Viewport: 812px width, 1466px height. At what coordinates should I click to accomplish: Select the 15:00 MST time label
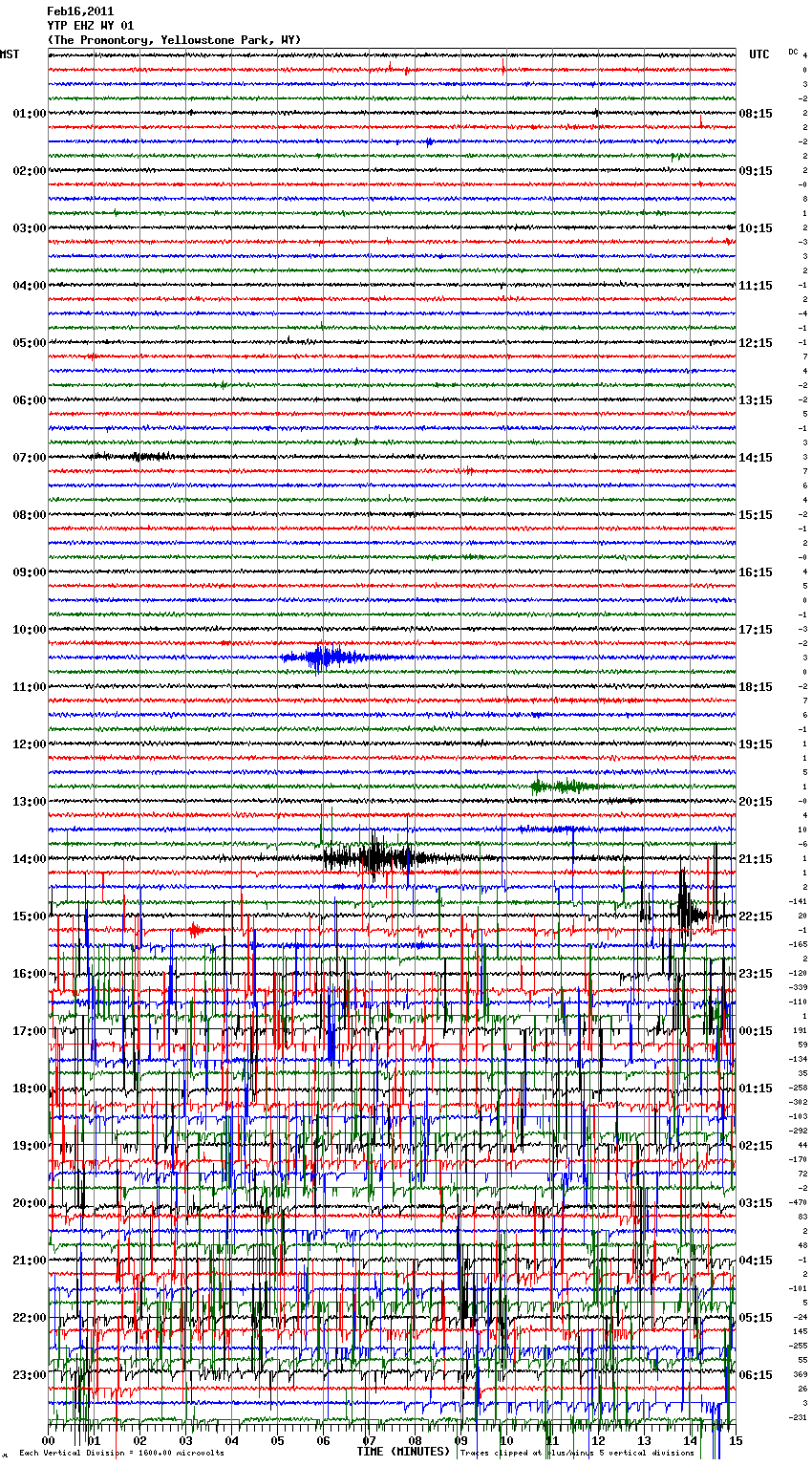point(30,916)
